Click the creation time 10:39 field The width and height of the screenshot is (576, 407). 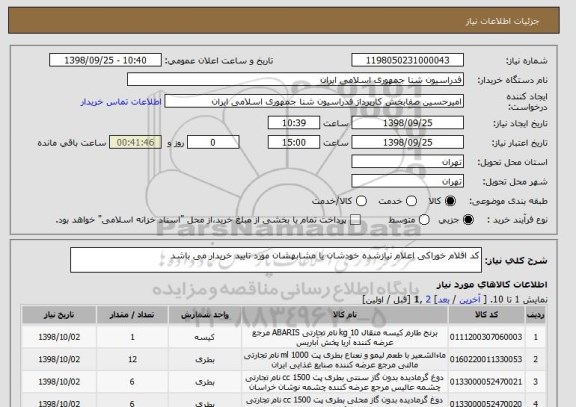tap(294, 123)
